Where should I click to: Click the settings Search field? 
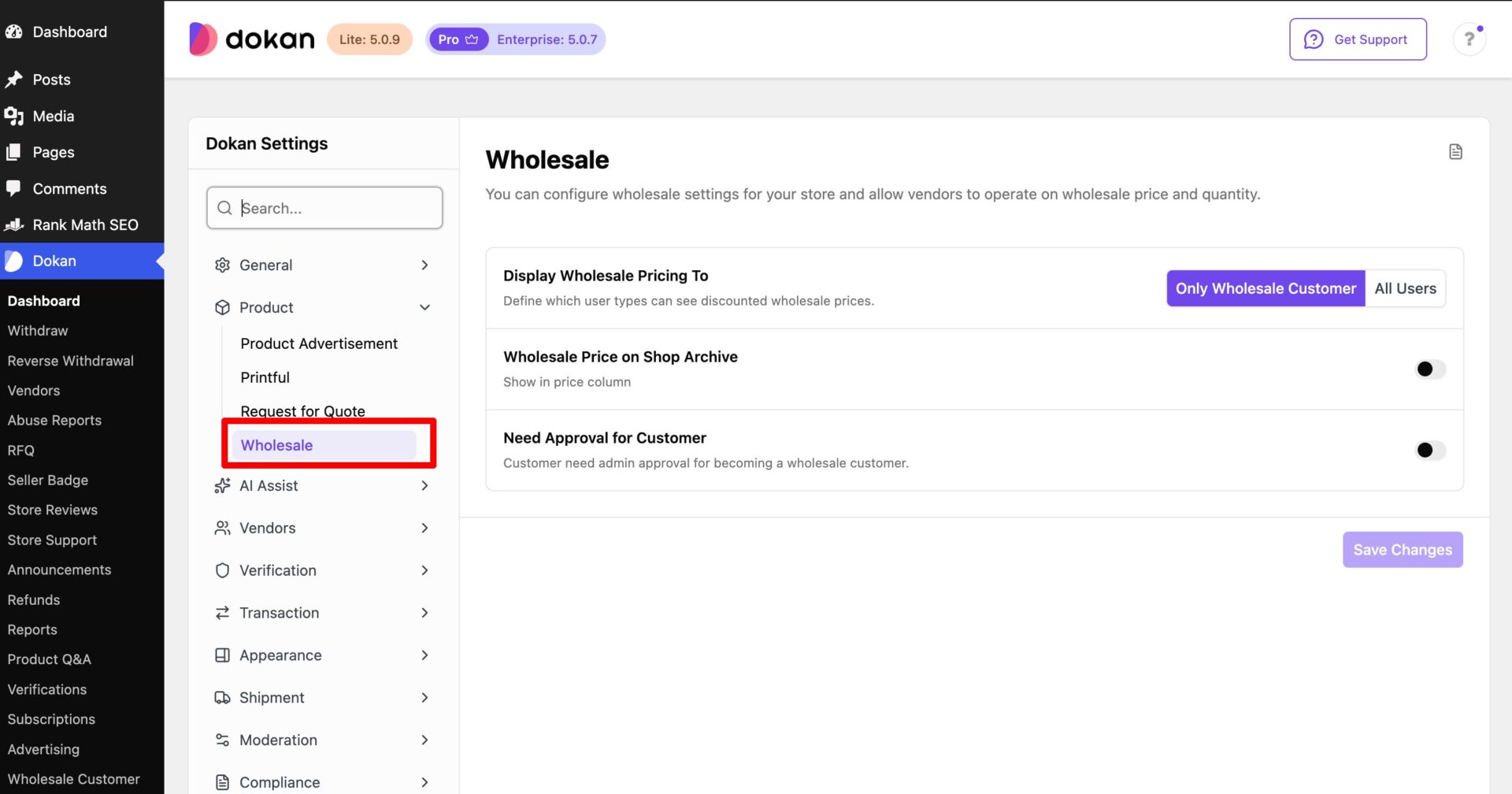point(324,208)
